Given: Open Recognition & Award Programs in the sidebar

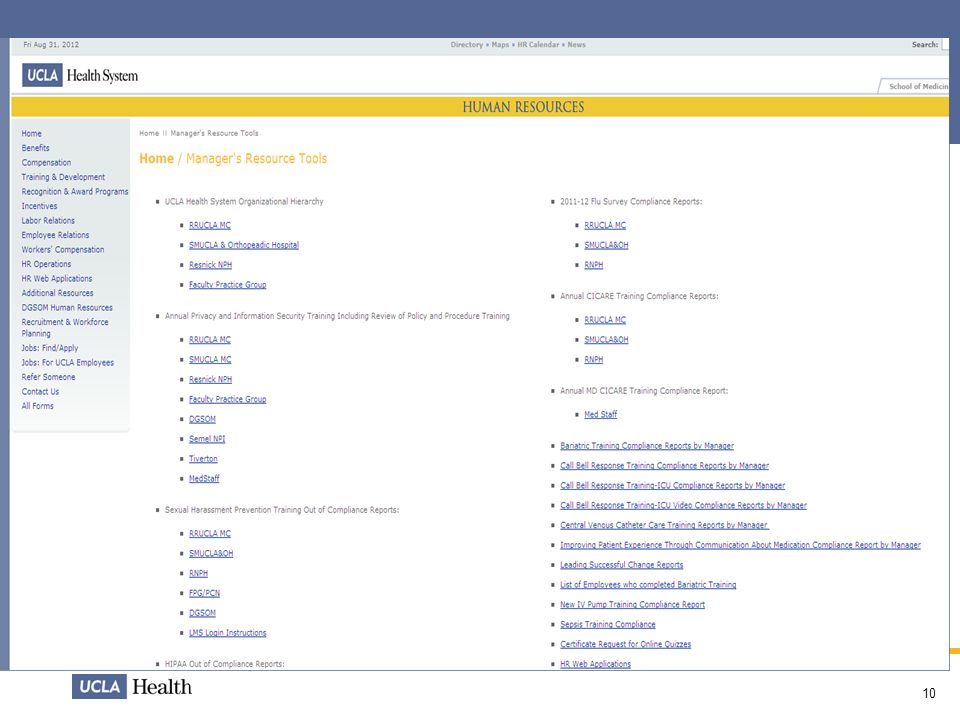Looking at the screenshot, I should point(75,192).
